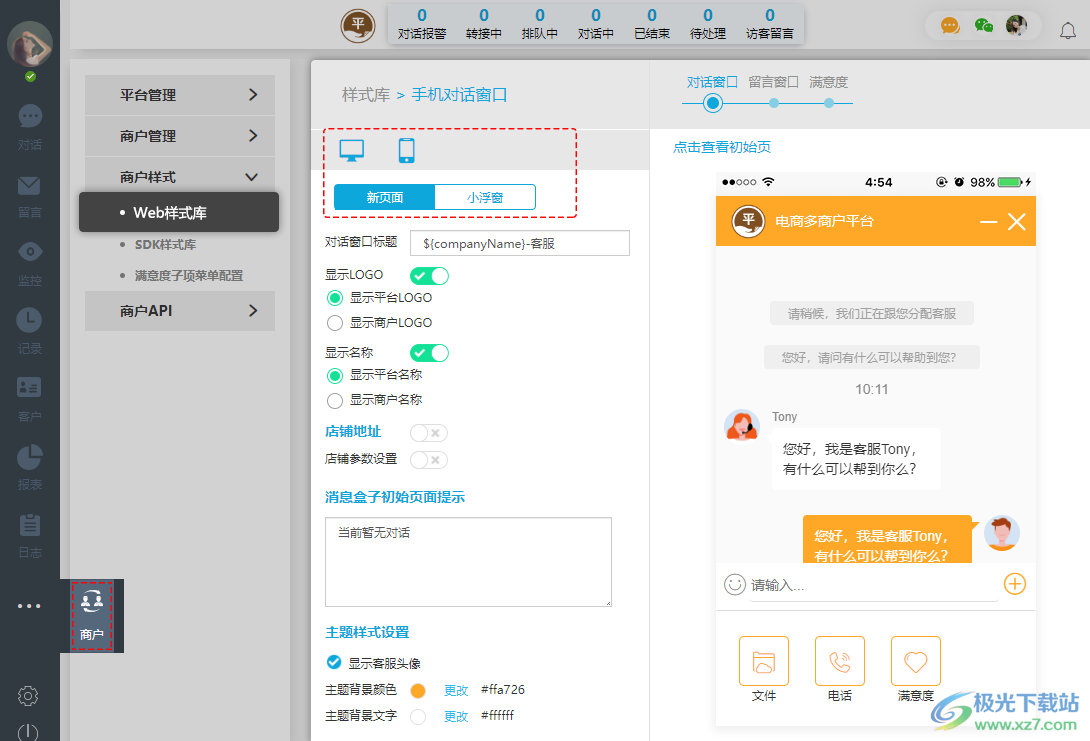This screenshot has width=1090, height=741.
Task: Switch to the 小浮窗 tab
Action: [485, 196]
